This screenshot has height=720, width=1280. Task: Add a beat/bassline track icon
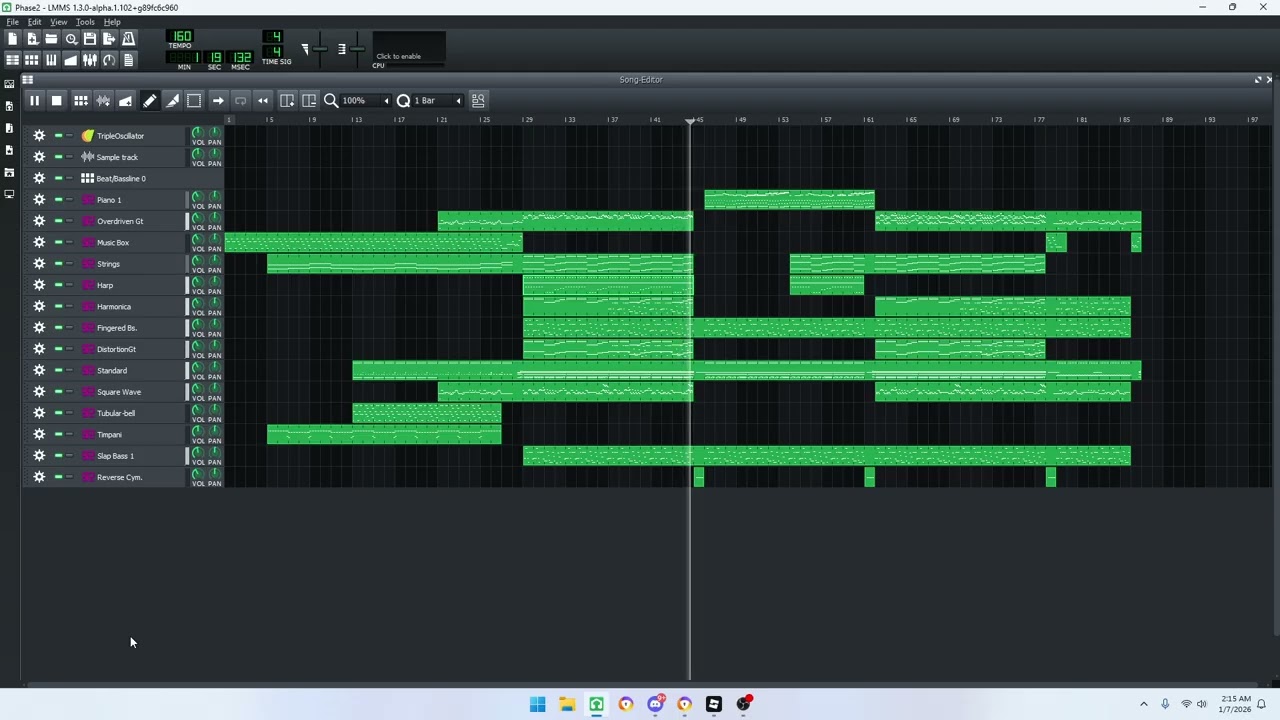coord(81,100)
